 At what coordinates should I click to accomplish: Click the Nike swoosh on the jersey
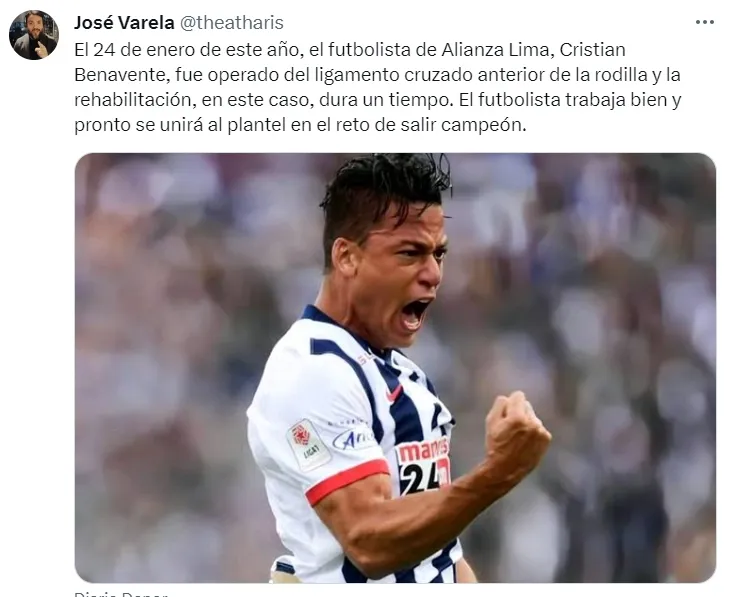[x=394, y=393]
